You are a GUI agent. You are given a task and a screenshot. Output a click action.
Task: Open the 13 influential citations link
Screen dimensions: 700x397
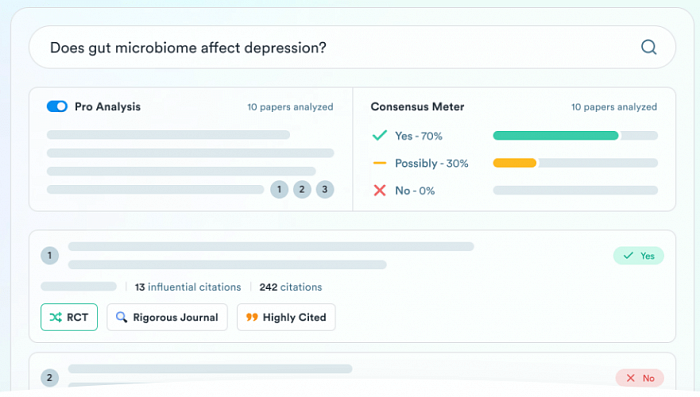click(x=188, y=287)
